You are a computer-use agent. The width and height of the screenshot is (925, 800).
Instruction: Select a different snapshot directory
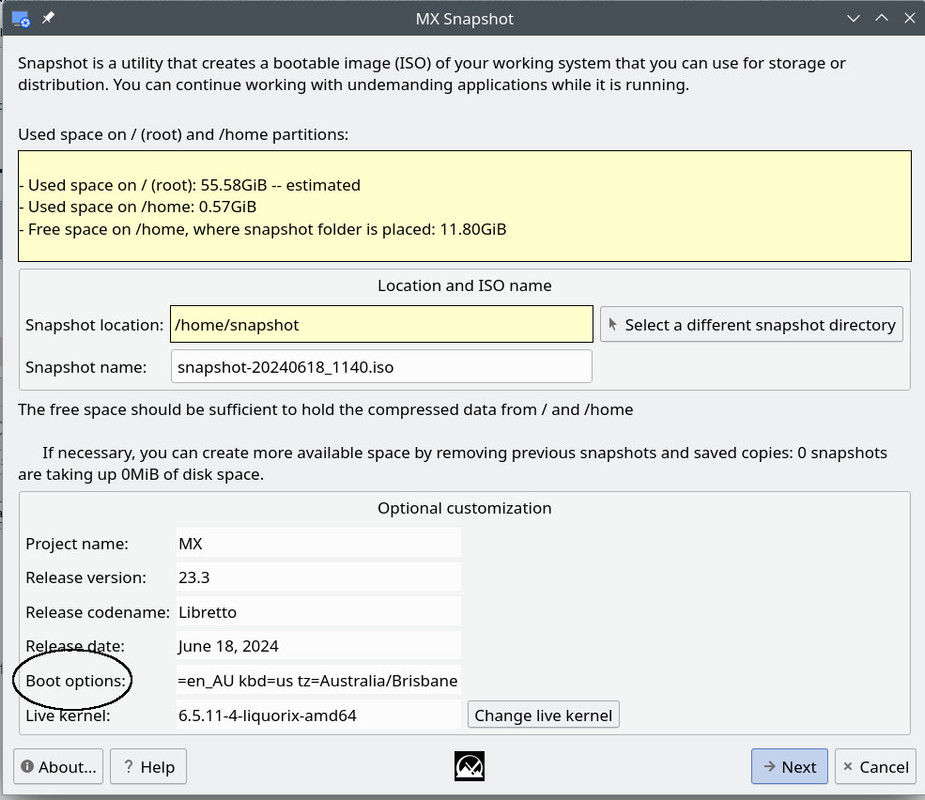coord(751,324)
